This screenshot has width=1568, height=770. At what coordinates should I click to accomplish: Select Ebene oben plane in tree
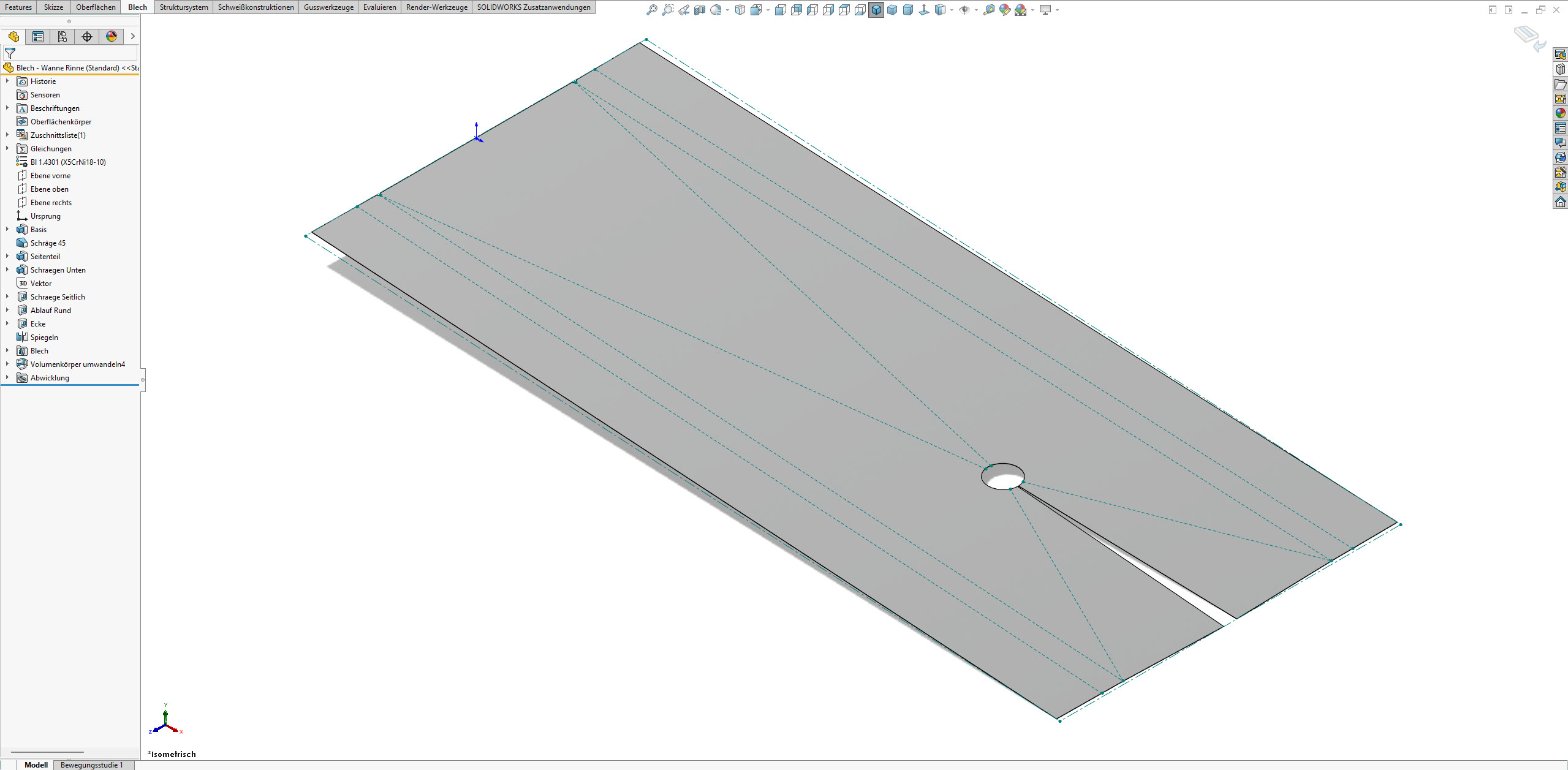click(49, 189)
